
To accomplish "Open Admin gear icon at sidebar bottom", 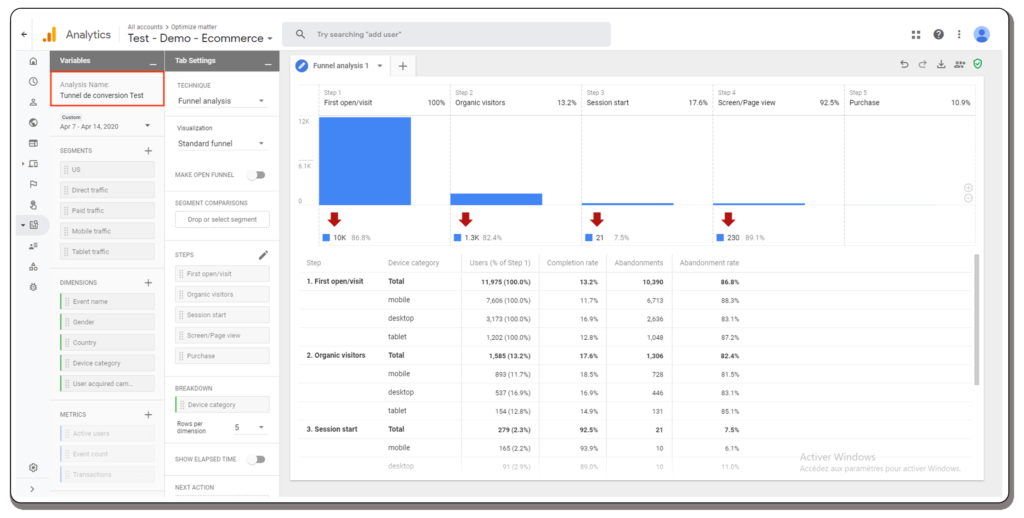I will pos(33,468).
